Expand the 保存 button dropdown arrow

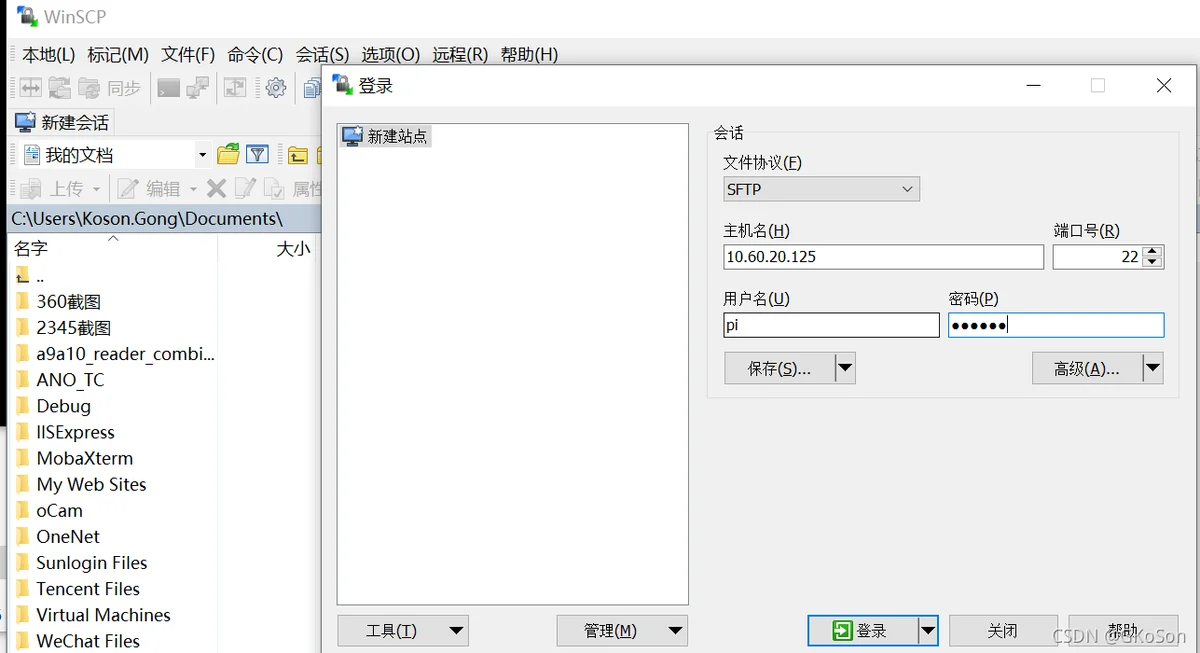[x=845, y=368]
